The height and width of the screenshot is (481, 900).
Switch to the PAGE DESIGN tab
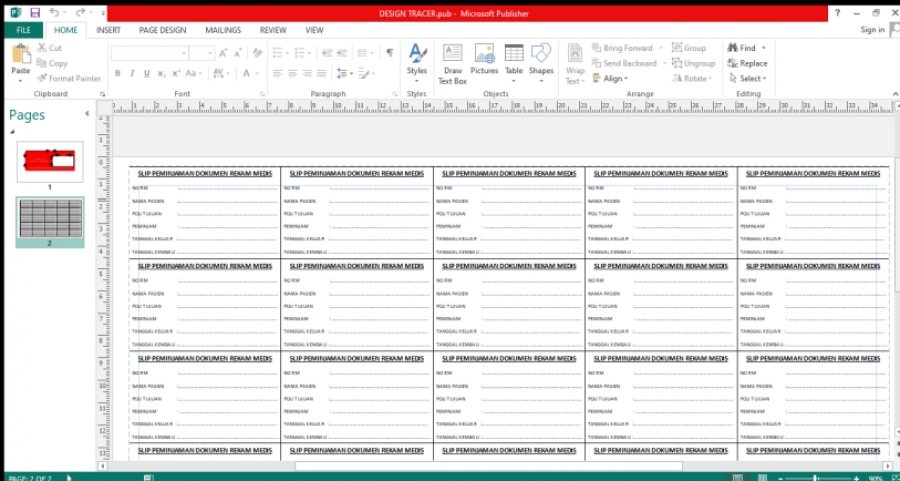pos(162,30)
